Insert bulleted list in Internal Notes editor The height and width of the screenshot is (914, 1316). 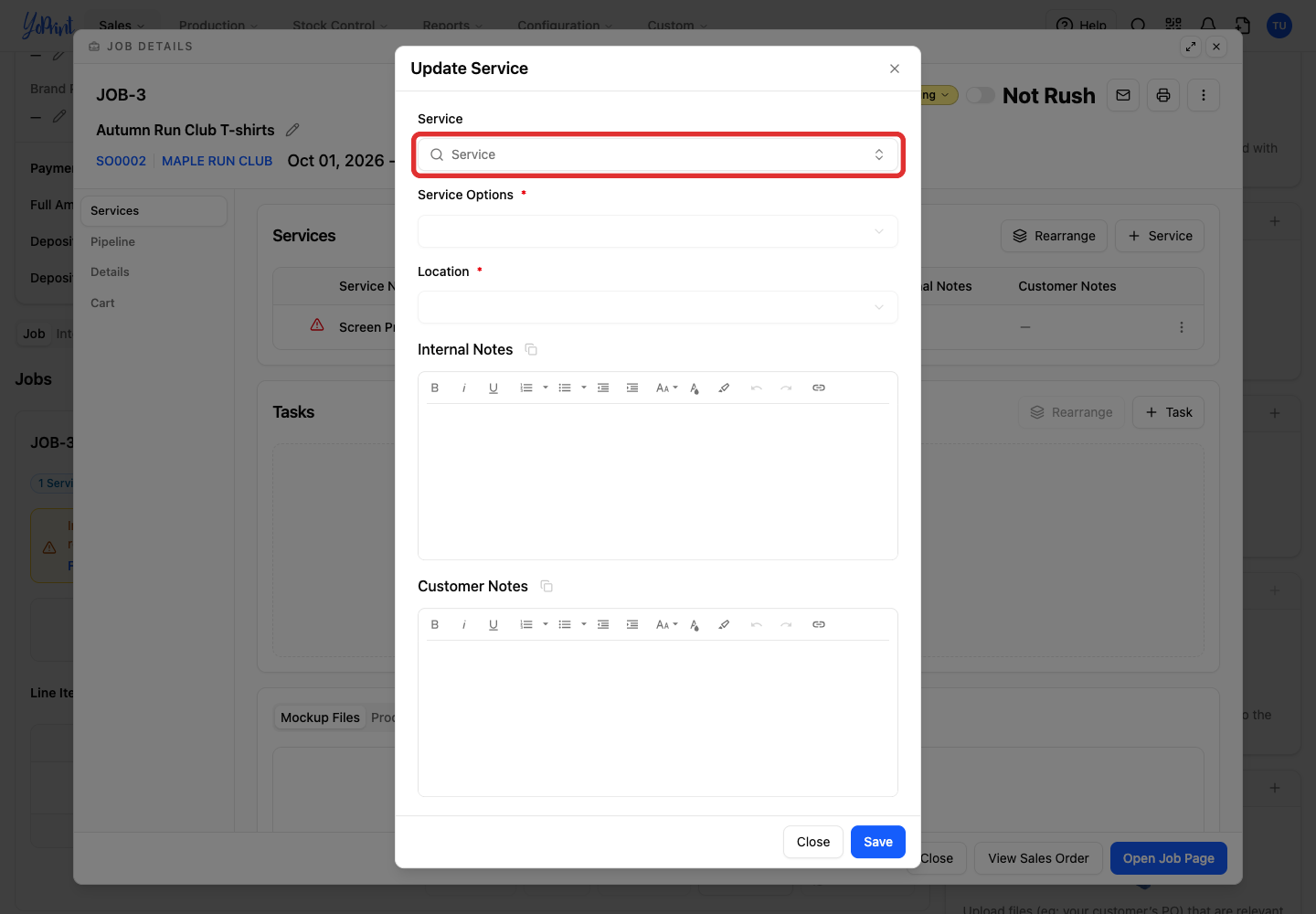tap(565, 388)
